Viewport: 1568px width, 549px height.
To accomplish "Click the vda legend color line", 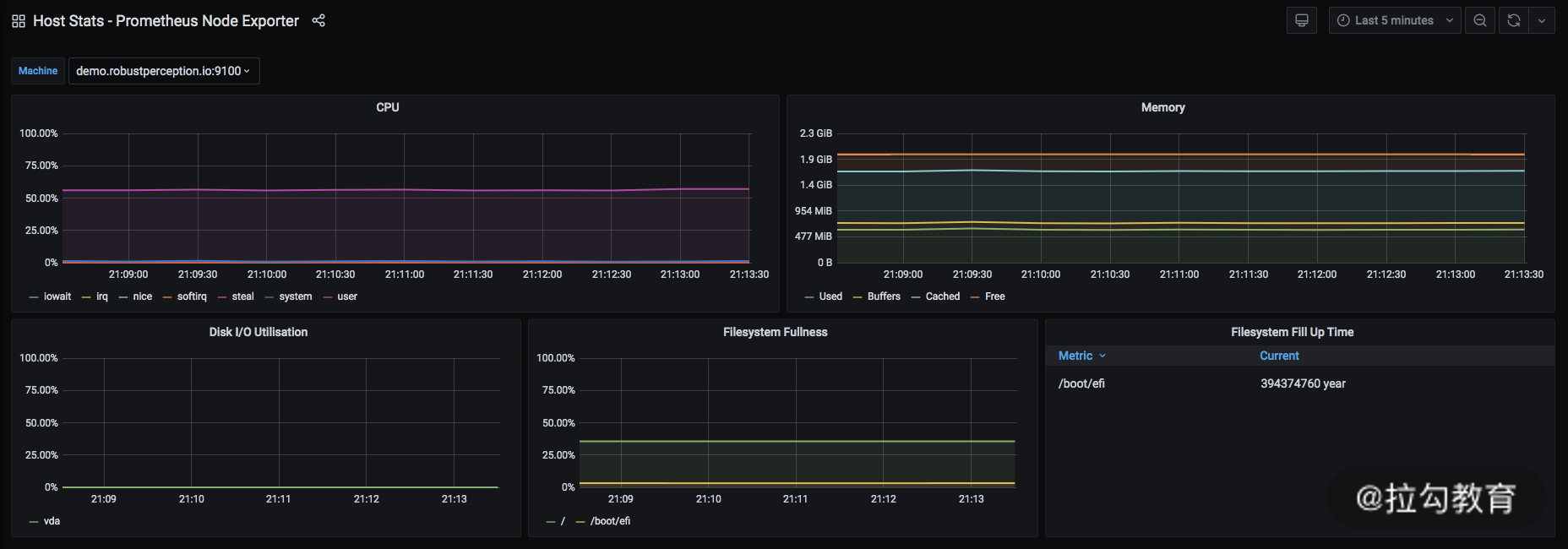I will [34, 522].
